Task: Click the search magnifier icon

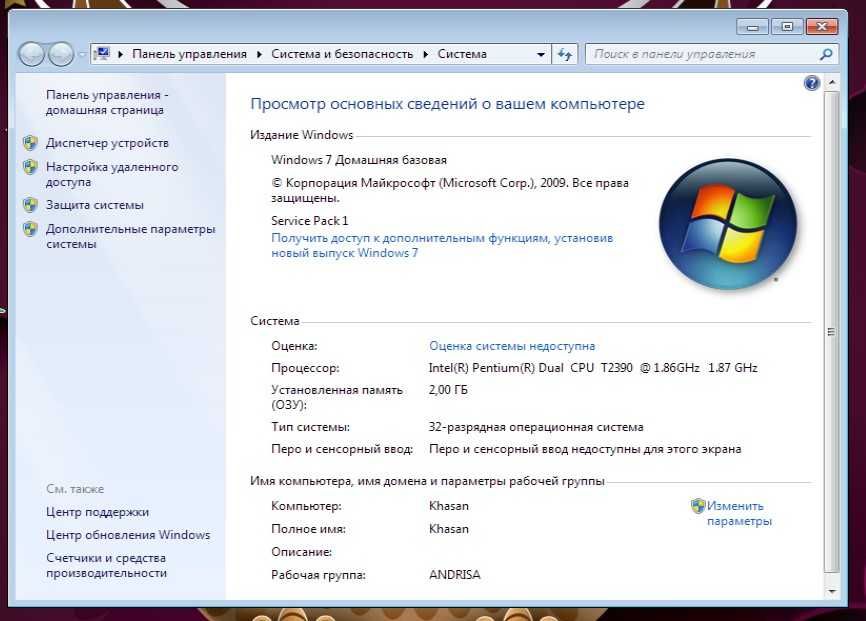Action: coord(826,54)
